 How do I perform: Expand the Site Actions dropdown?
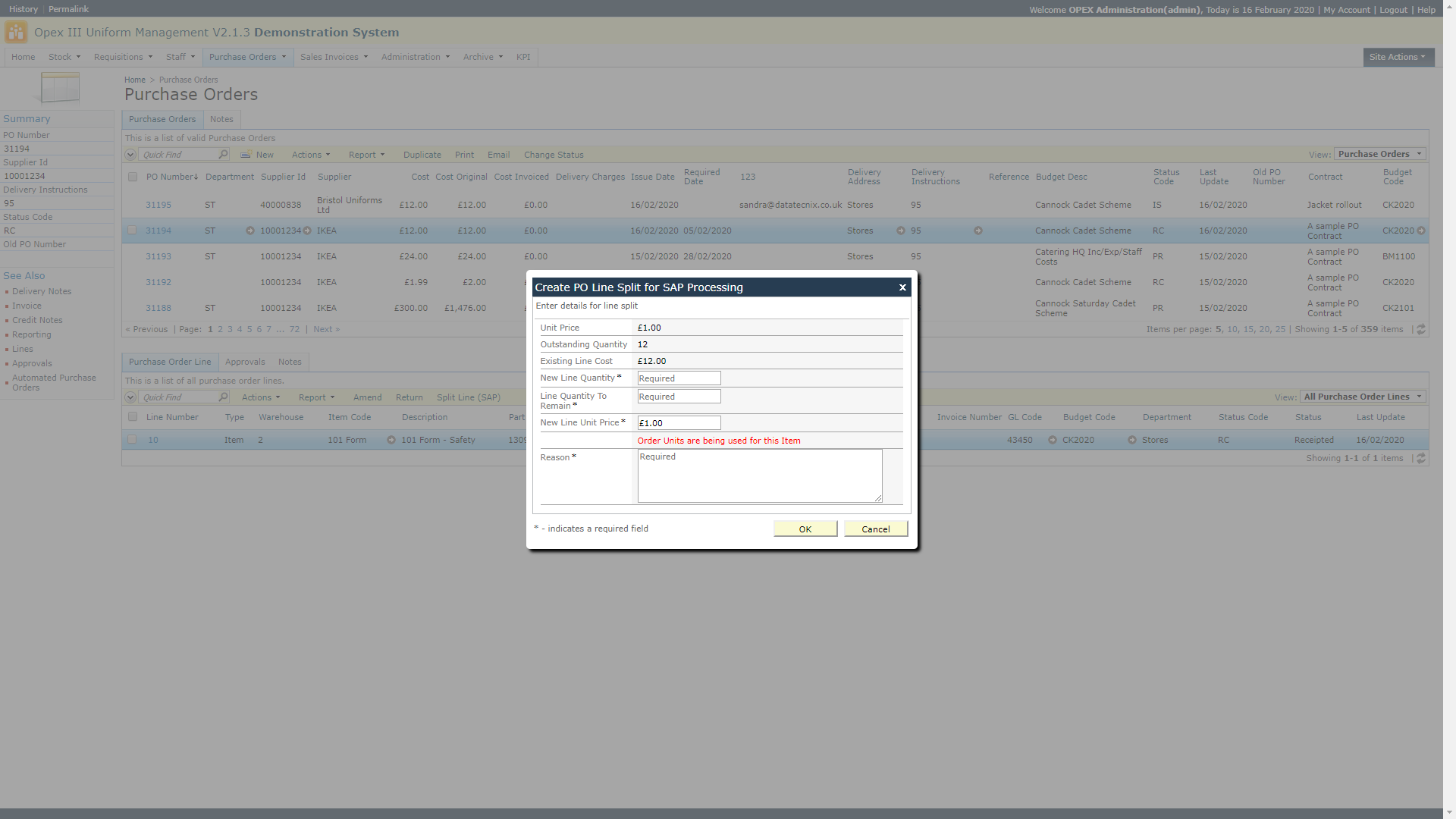(x=1398, y=57)
